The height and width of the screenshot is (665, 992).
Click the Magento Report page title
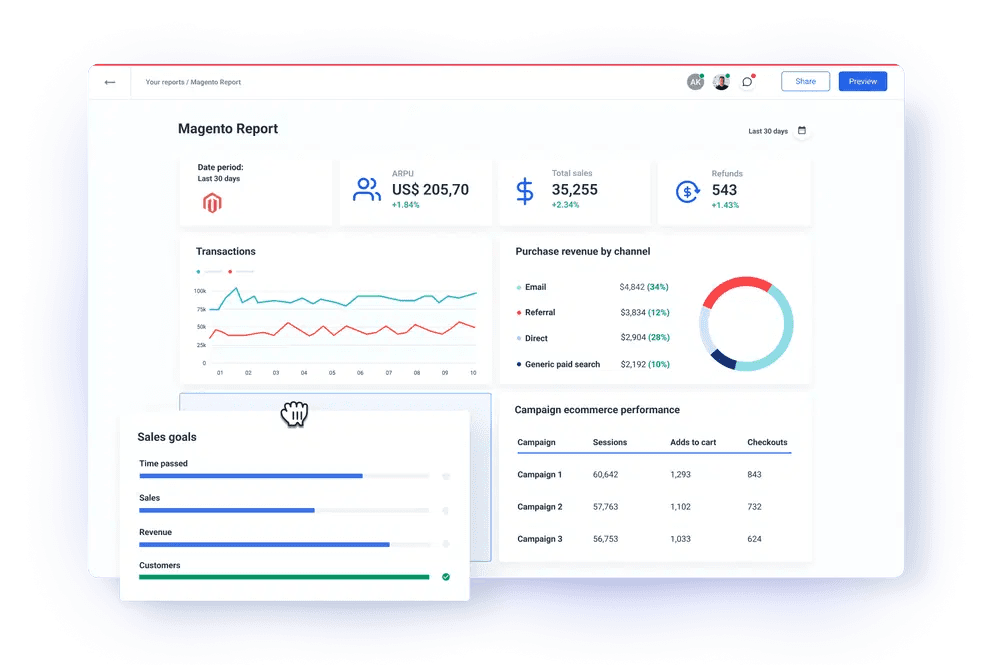[x=228, y=128]
